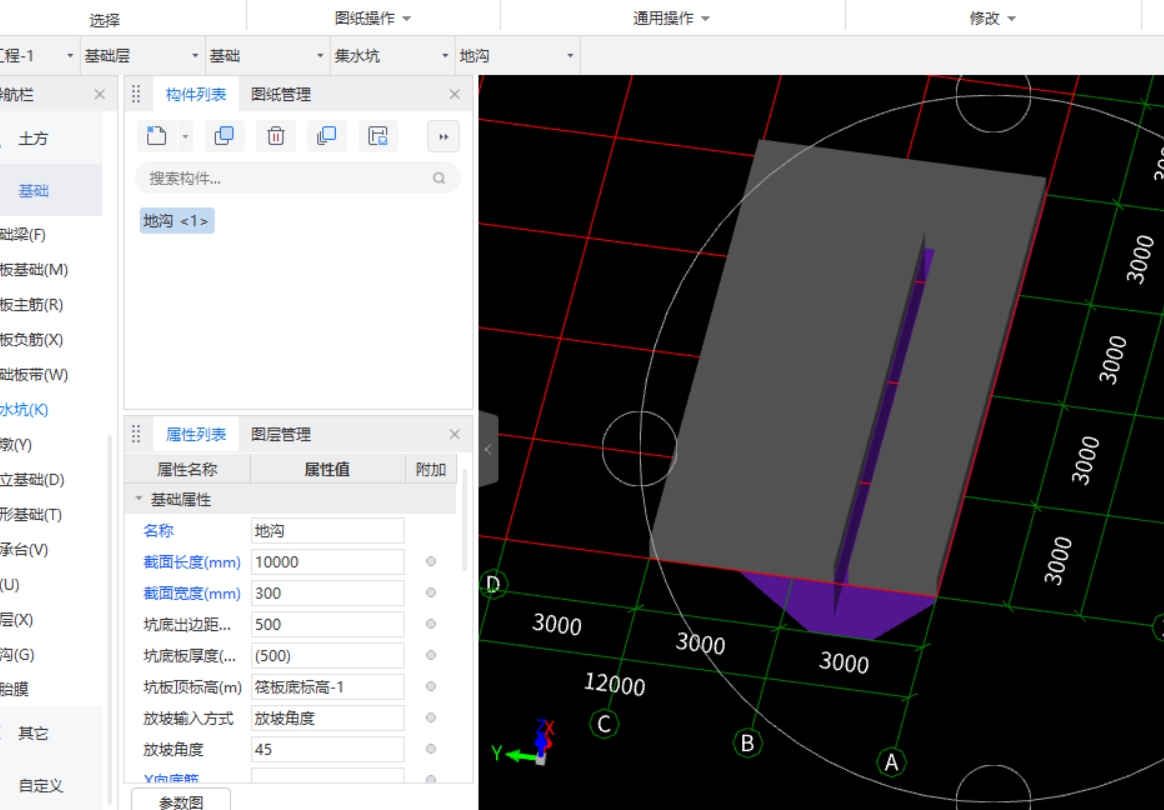Click the 附加 column header

(431, 469)
